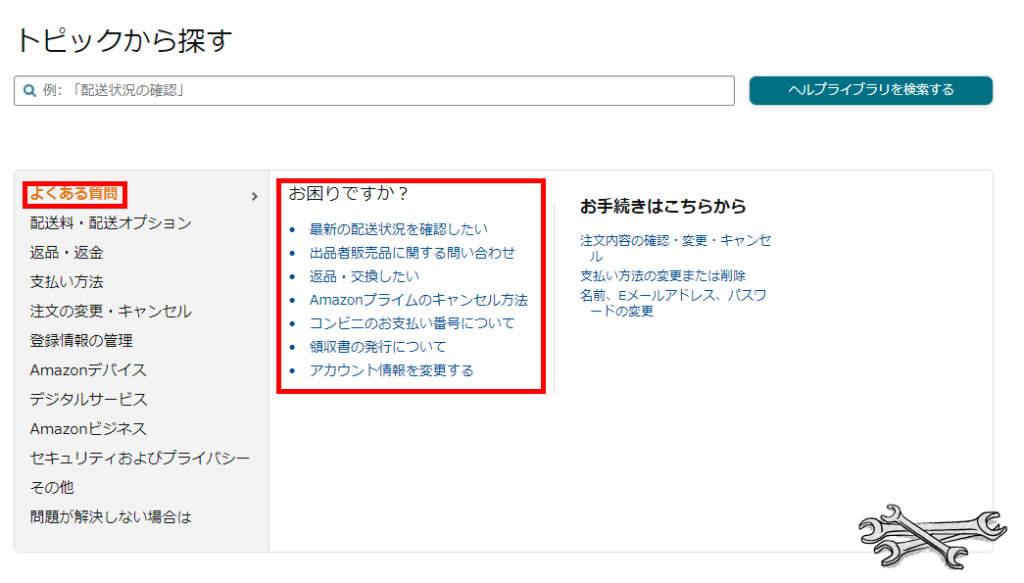Image resolution: width=1024 pixels, height=583 pixels.
Task: Select the よくある質問 menu item
Action: point(74,194)
